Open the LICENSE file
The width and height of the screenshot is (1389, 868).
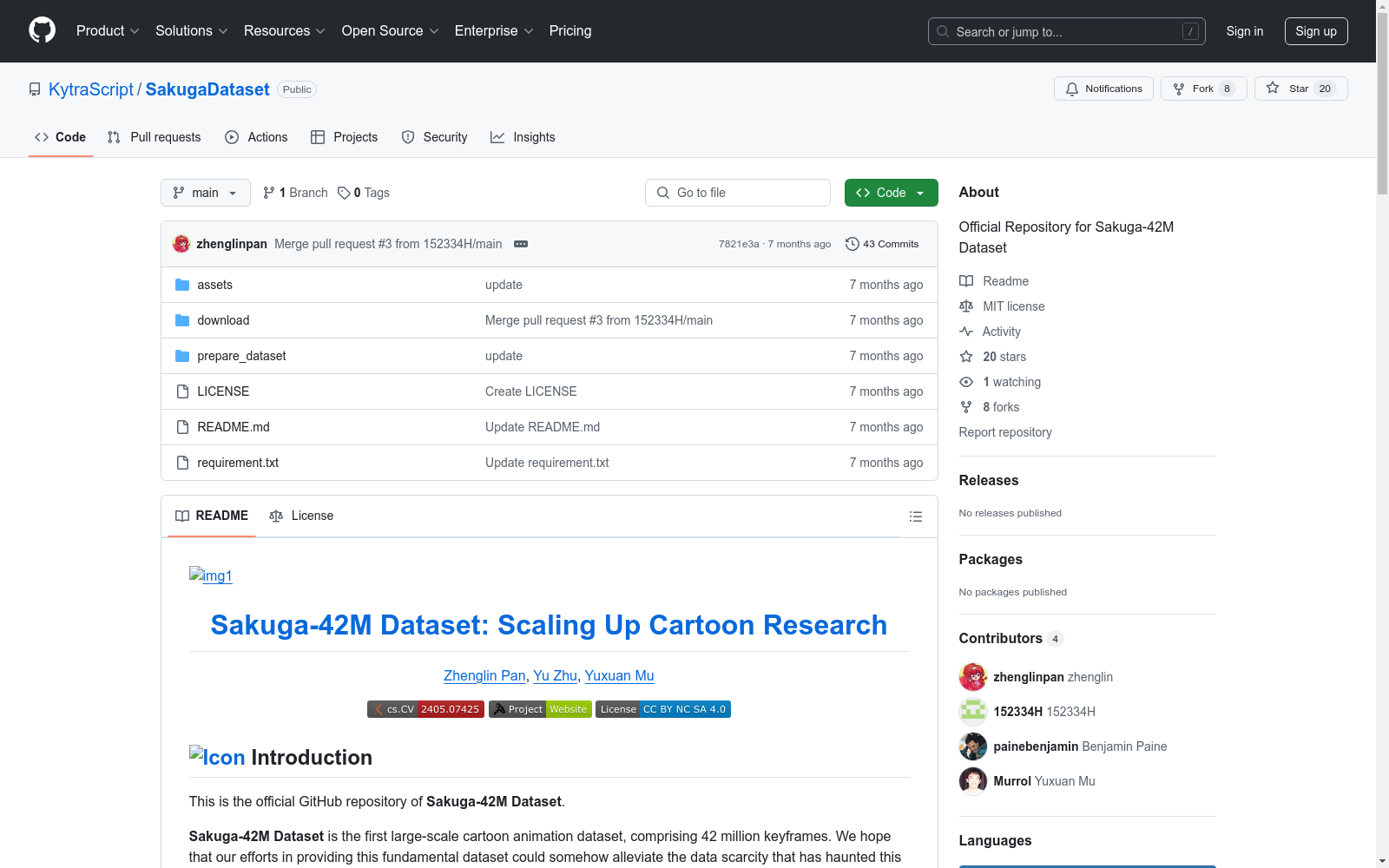tap(223, 391)
